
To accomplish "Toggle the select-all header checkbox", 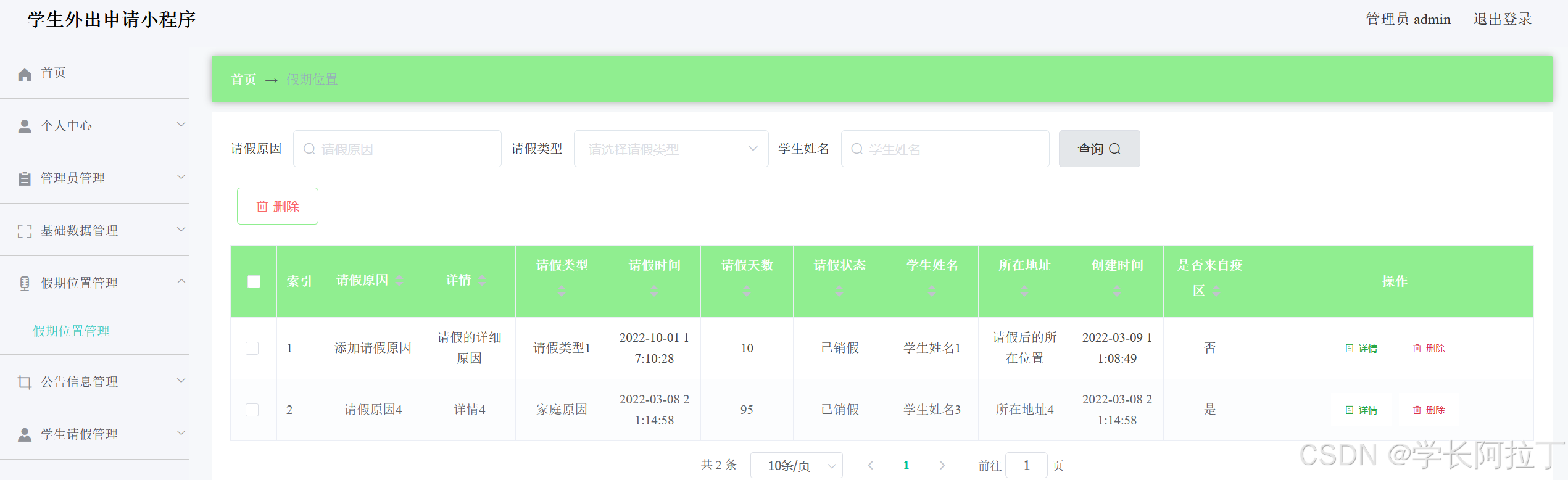I will pyautogui.click(x=254, y=282).
